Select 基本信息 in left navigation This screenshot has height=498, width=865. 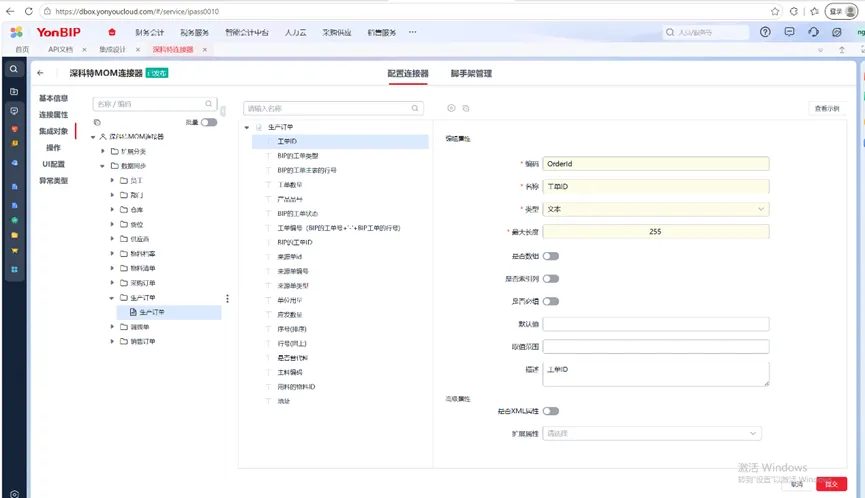tap(54, 98)
